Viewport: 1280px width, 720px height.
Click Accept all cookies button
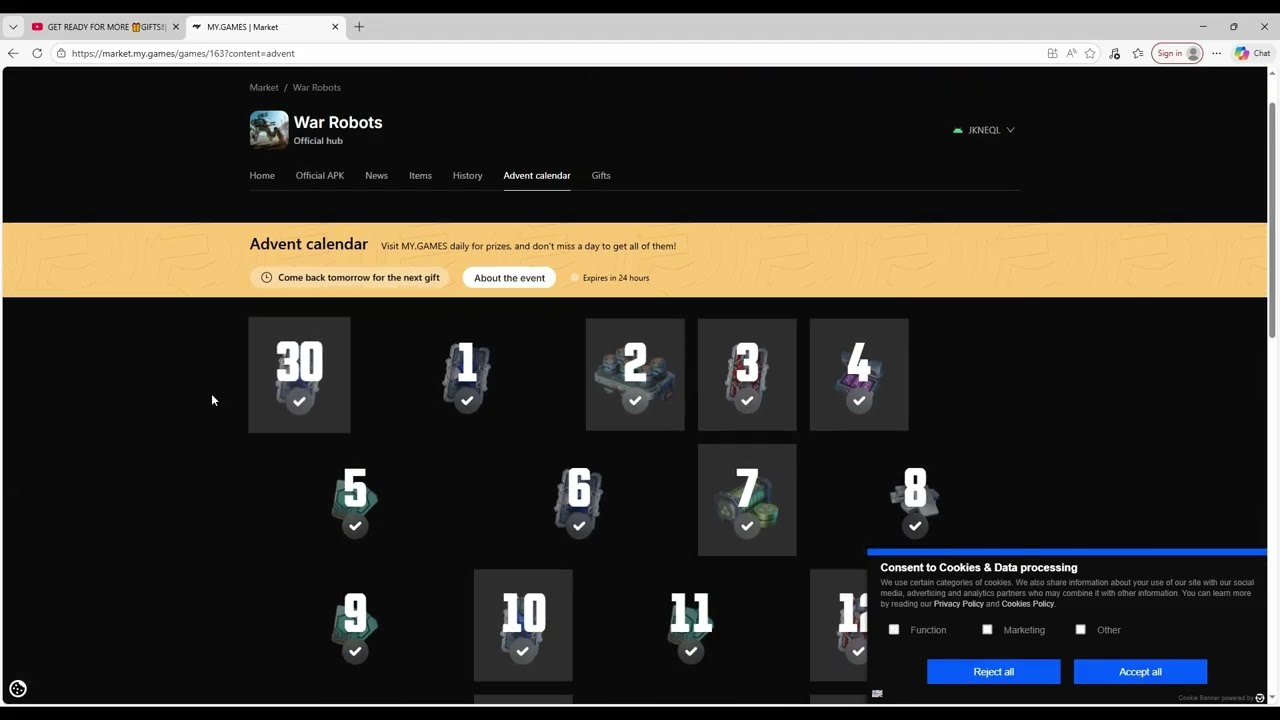coord(1140,672)
